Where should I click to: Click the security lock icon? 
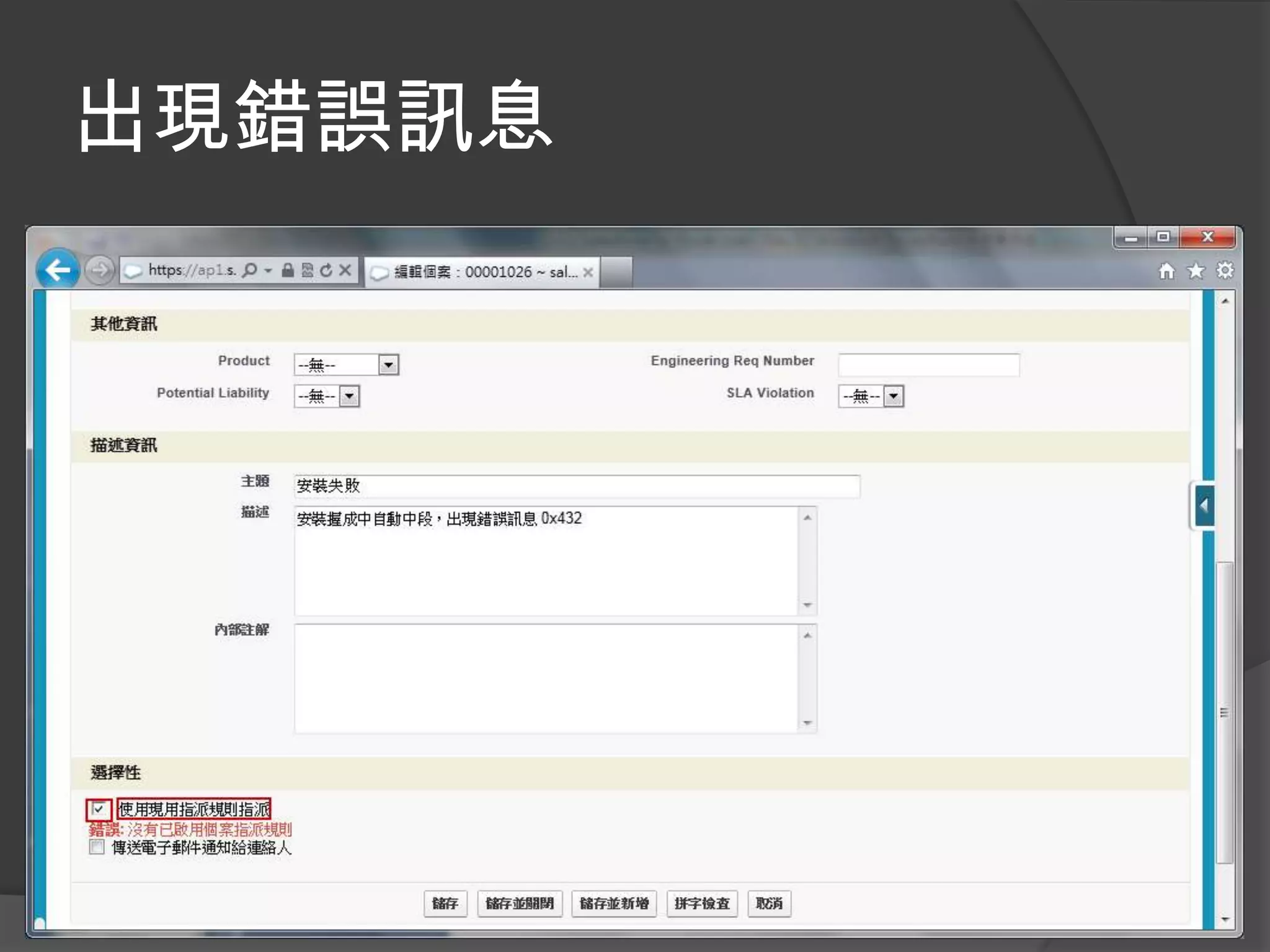[x=288, y=270]
